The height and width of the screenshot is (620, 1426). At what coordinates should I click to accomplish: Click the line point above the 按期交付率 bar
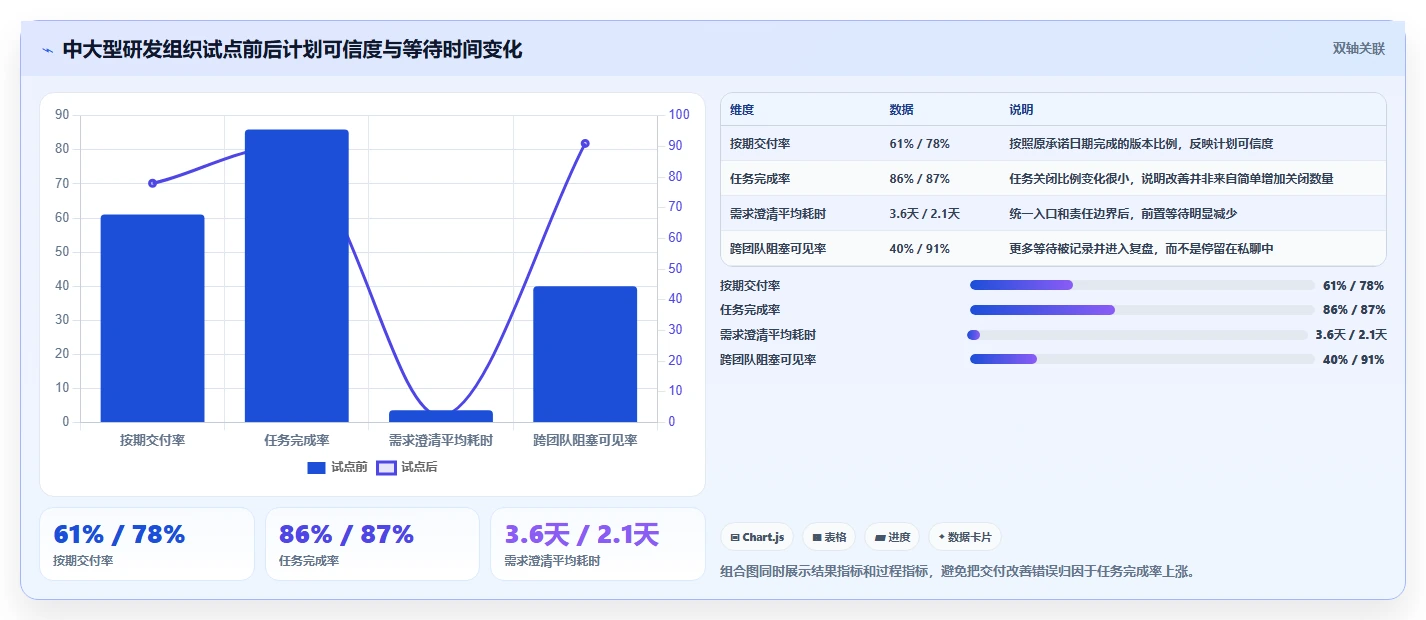(x=152, y=183)
